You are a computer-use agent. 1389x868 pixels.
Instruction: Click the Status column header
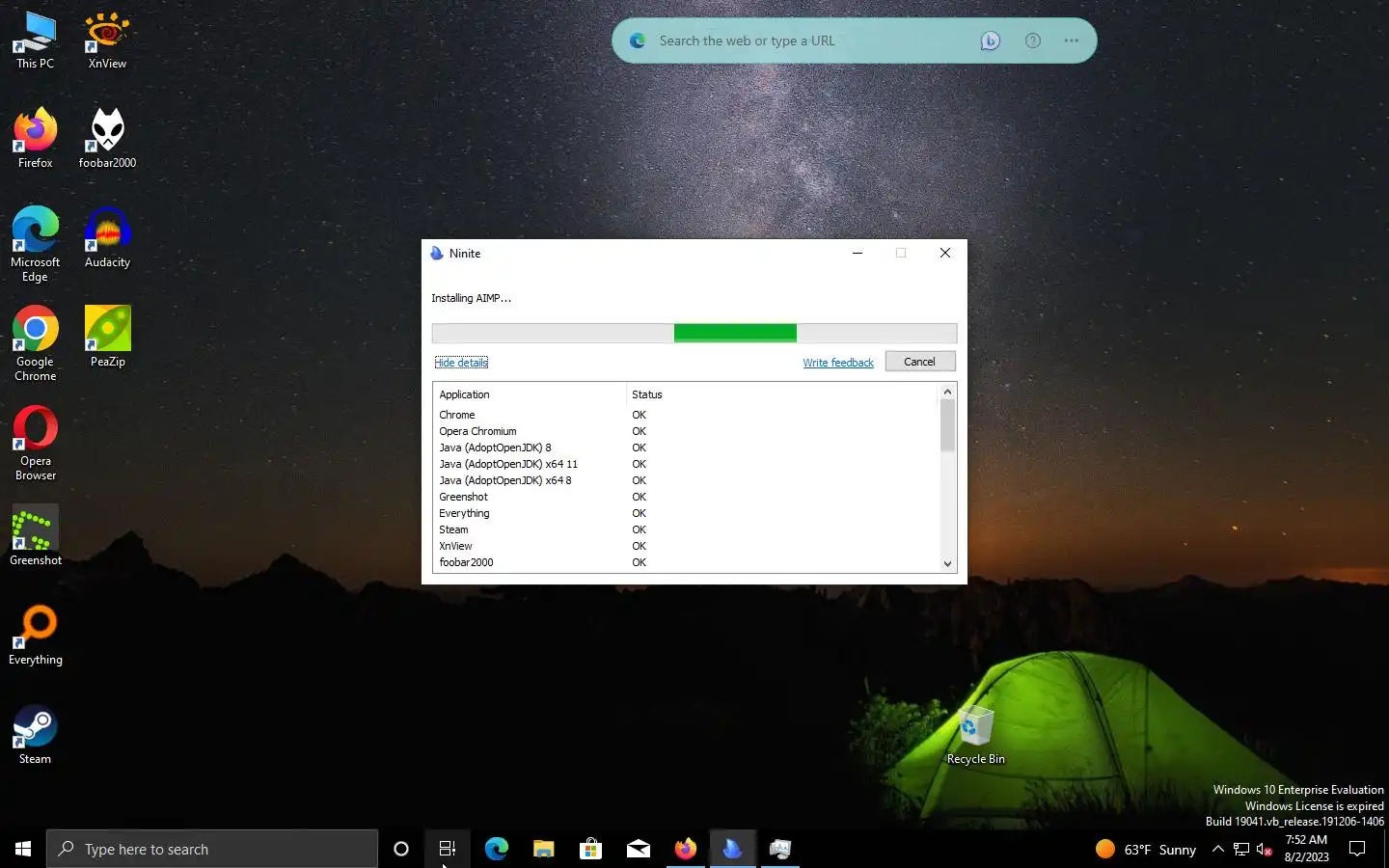782,394
